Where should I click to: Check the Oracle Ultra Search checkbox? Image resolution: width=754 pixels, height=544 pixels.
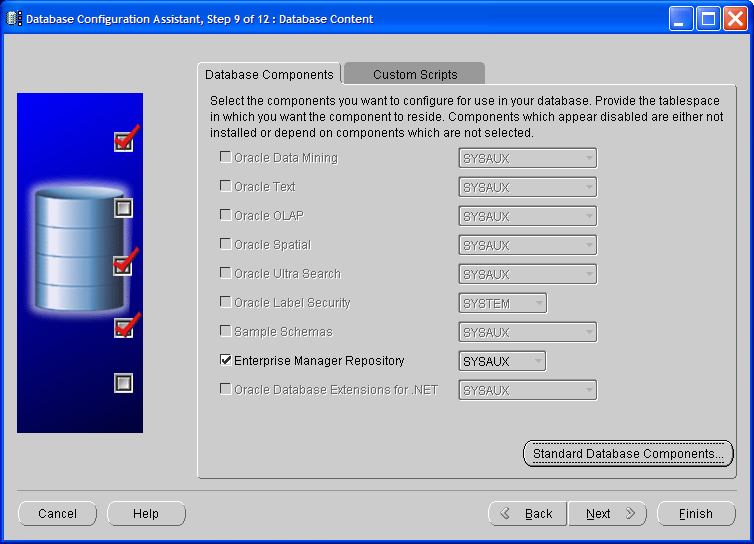click(225, 273)
